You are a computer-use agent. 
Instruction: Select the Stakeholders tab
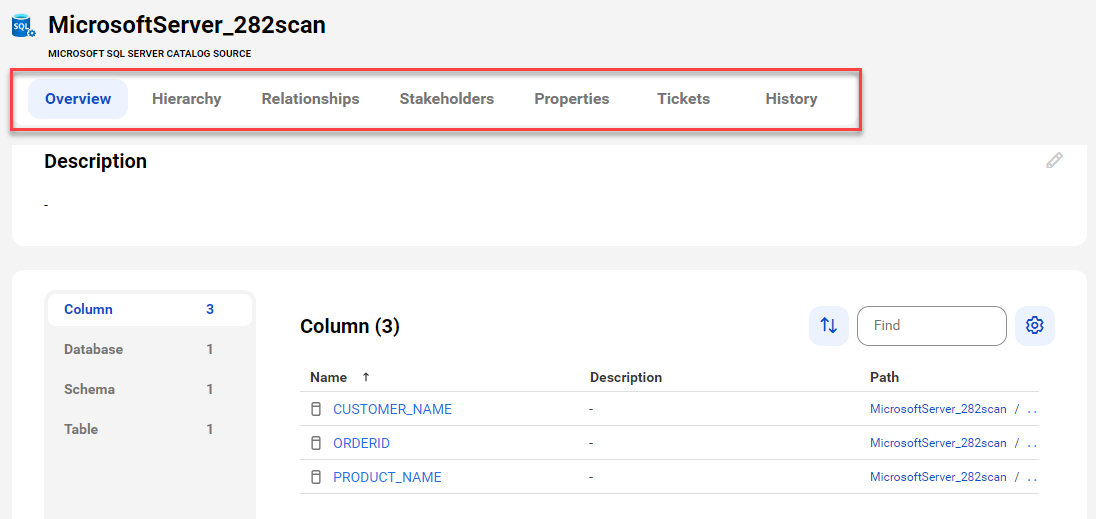[447, 99]
